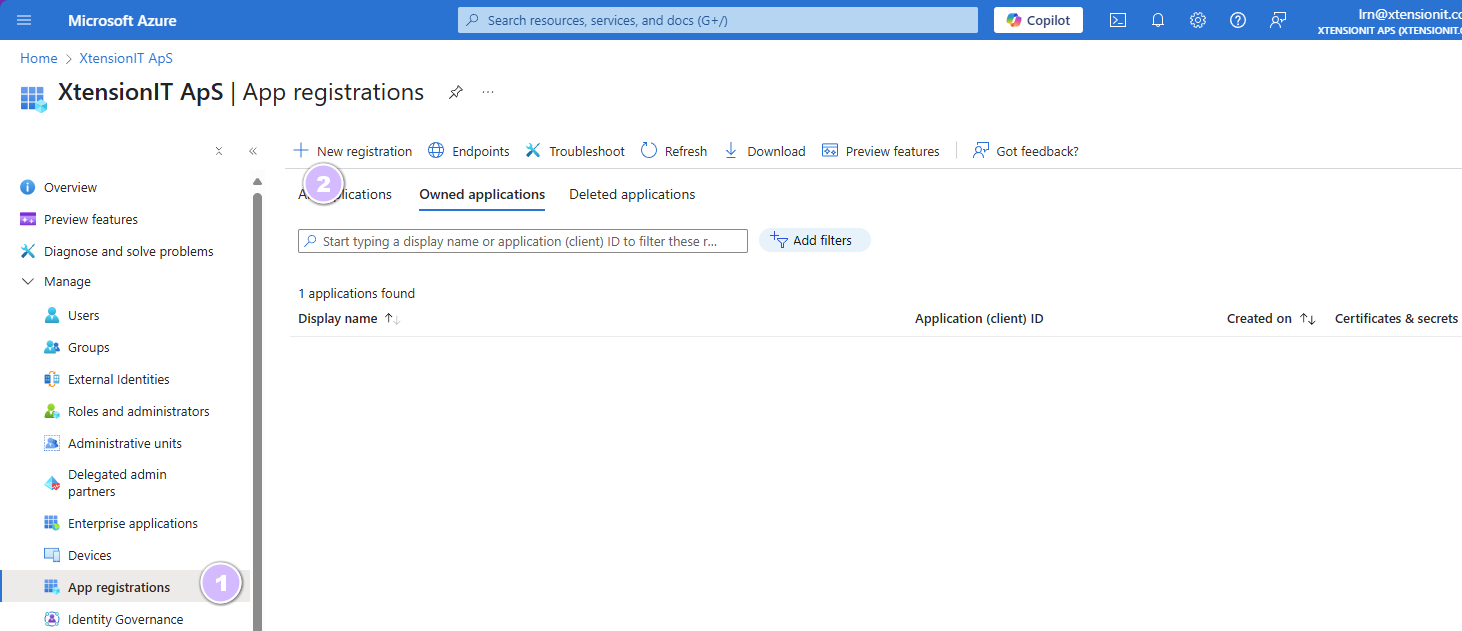Click the Add filters button
Image resolution: width=1462 pixels, height=631 pixels.
tap(814, 241)
